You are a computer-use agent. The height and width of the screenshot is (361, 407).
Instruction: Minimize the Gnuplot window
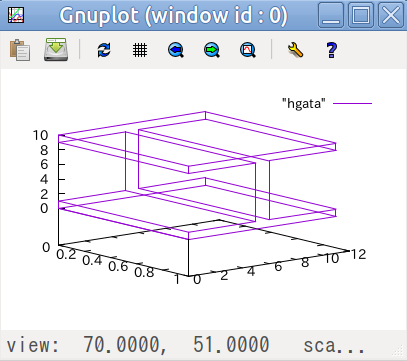(x=331, y=15)
